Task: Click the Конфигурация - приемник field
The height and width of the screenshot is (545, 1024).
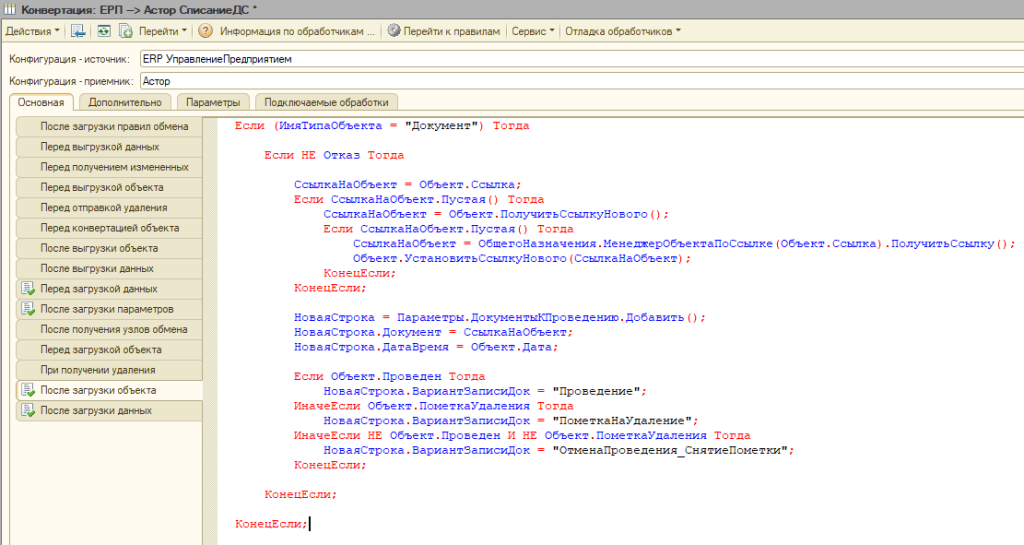Action: (580, 80)
